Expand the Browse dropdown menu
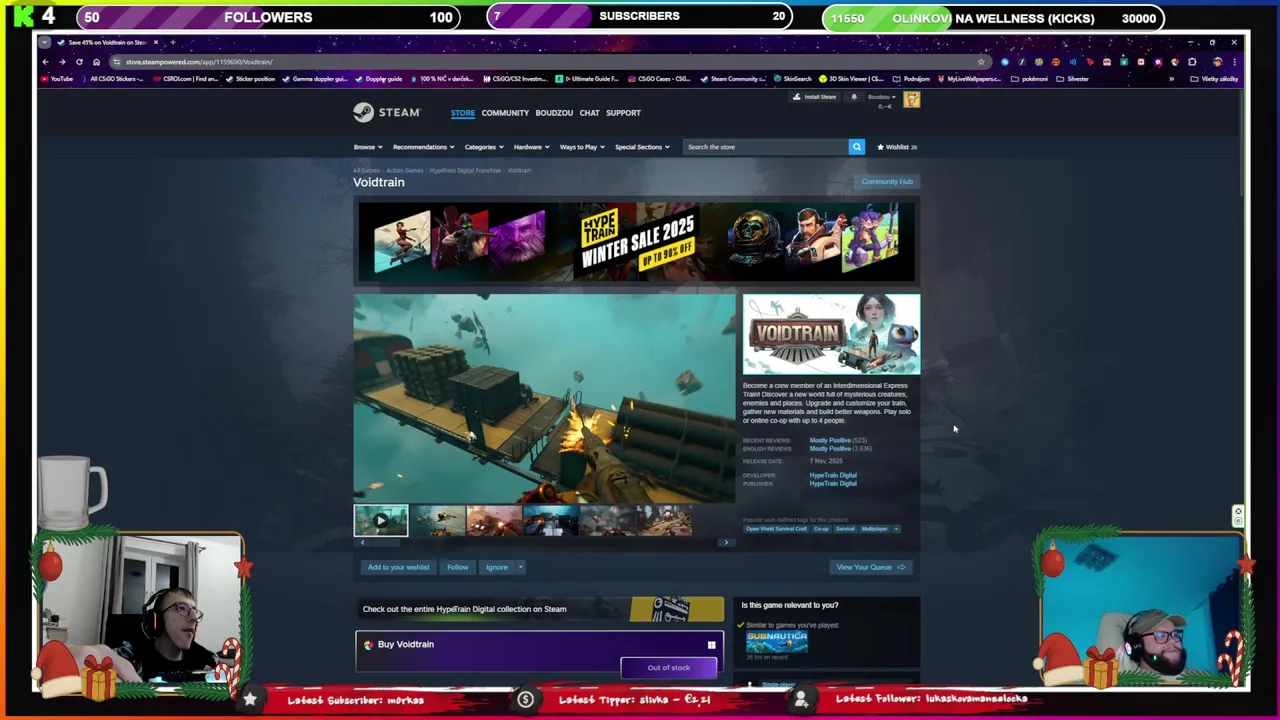Viewport: 1280px width, 720px height. pyautogui.click(x=368, y=147)
